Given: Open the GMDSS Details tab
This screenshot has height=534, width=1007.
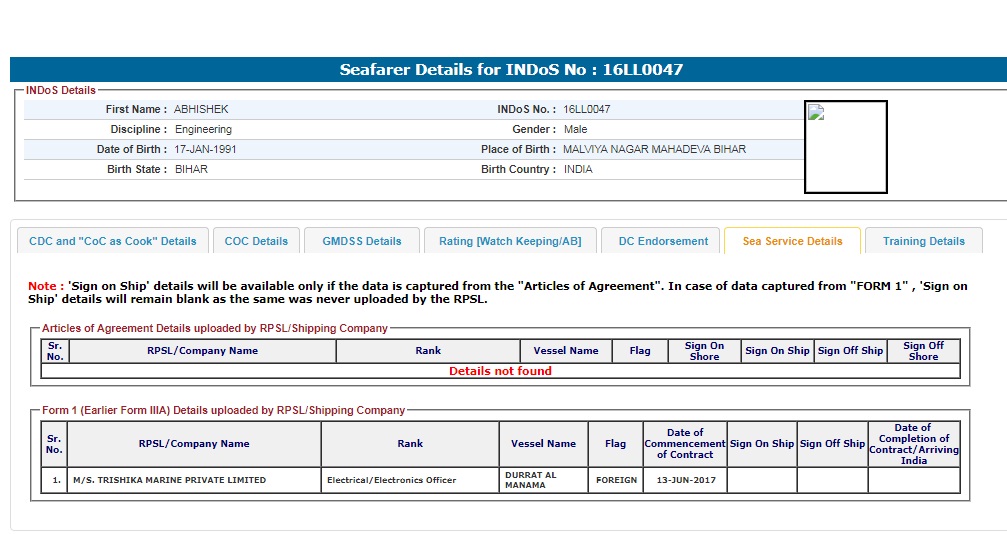Looking at the screenshot, I should (362, 241).
